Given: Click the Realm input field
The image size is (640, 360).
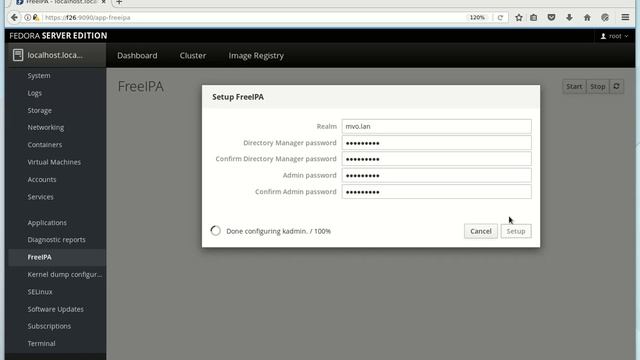Looking at the screenshot, I should pyautogui.click(x=436, y=126).
